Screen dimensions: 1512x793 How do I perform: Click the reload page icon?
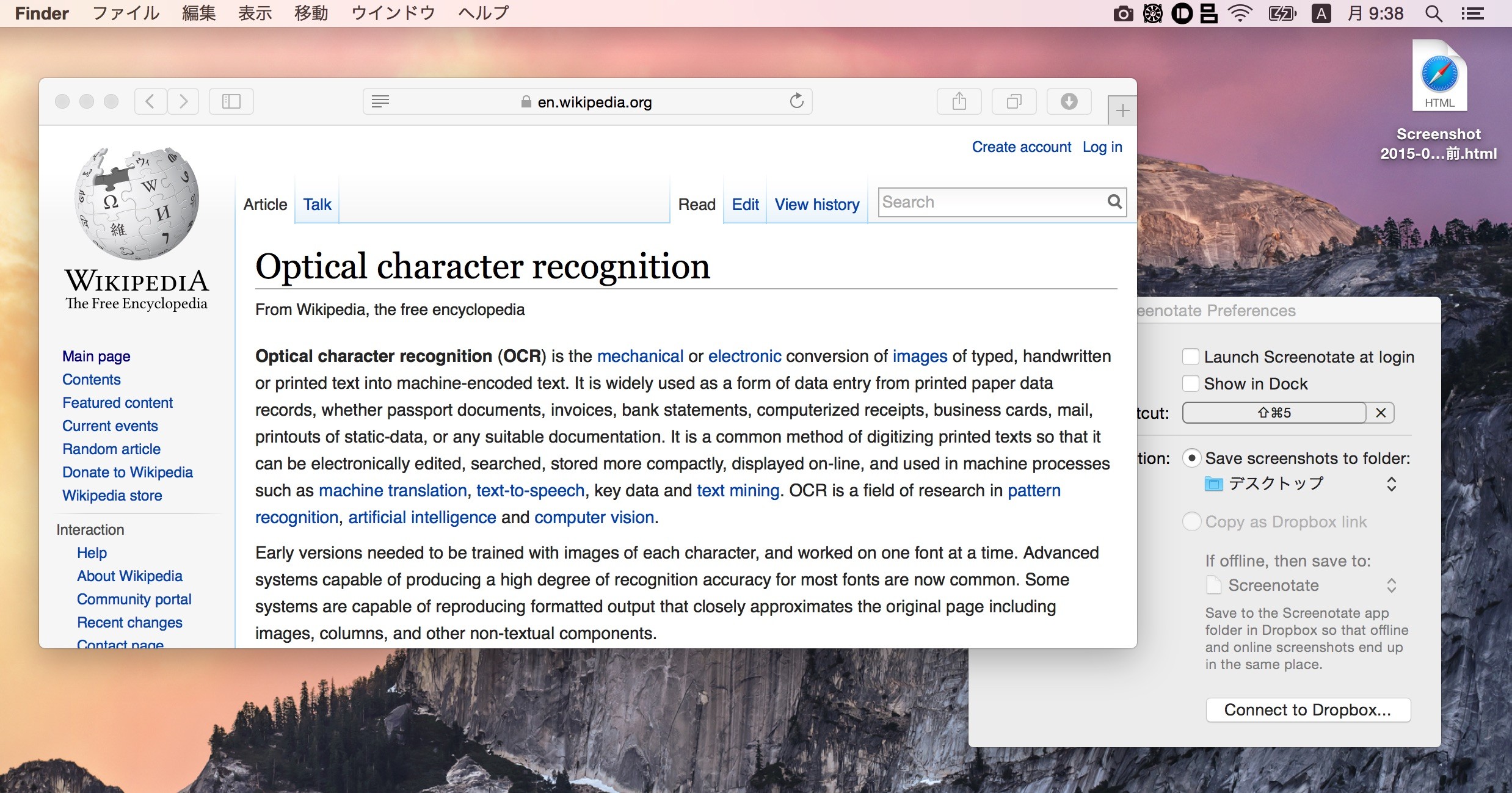[x=796, y=101]
